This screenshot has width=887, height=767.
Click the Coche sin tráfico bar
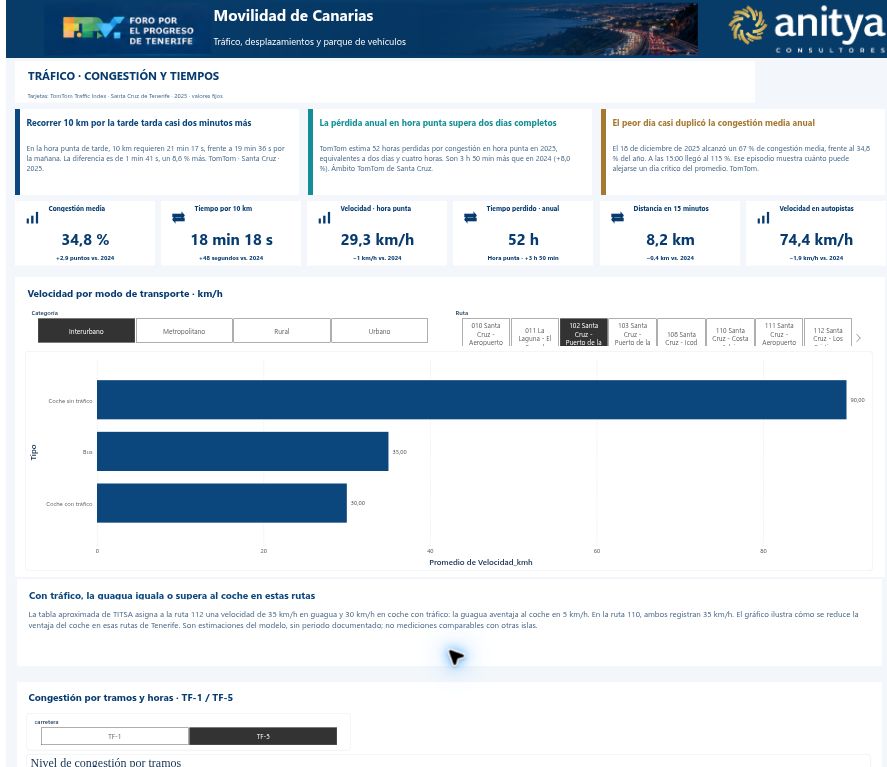pos(471,399)
